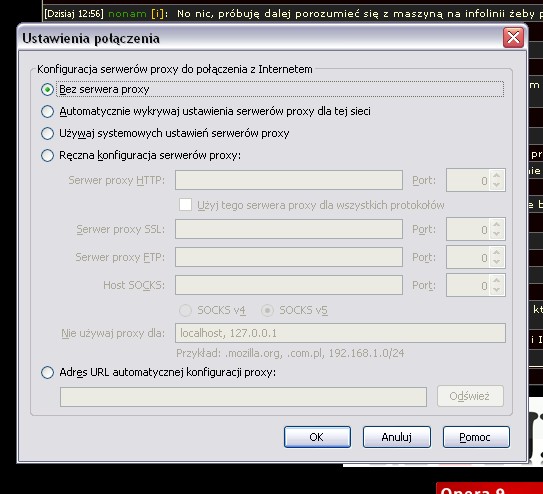Click 'Przykład: .mozilla.org, .com.pl' hint text
Viewport: 543px width, 494px height.
tap(290, 353)
